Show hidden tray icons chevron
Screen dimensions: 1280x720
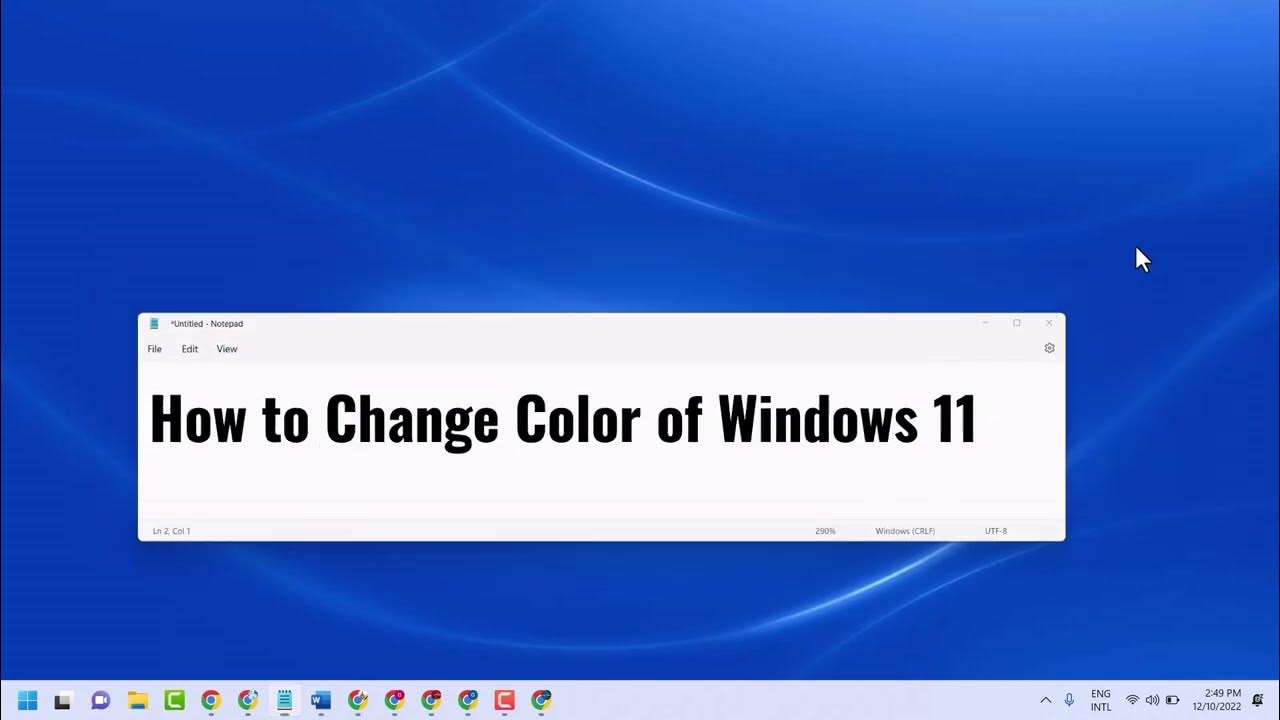[x=1046, y=700]
